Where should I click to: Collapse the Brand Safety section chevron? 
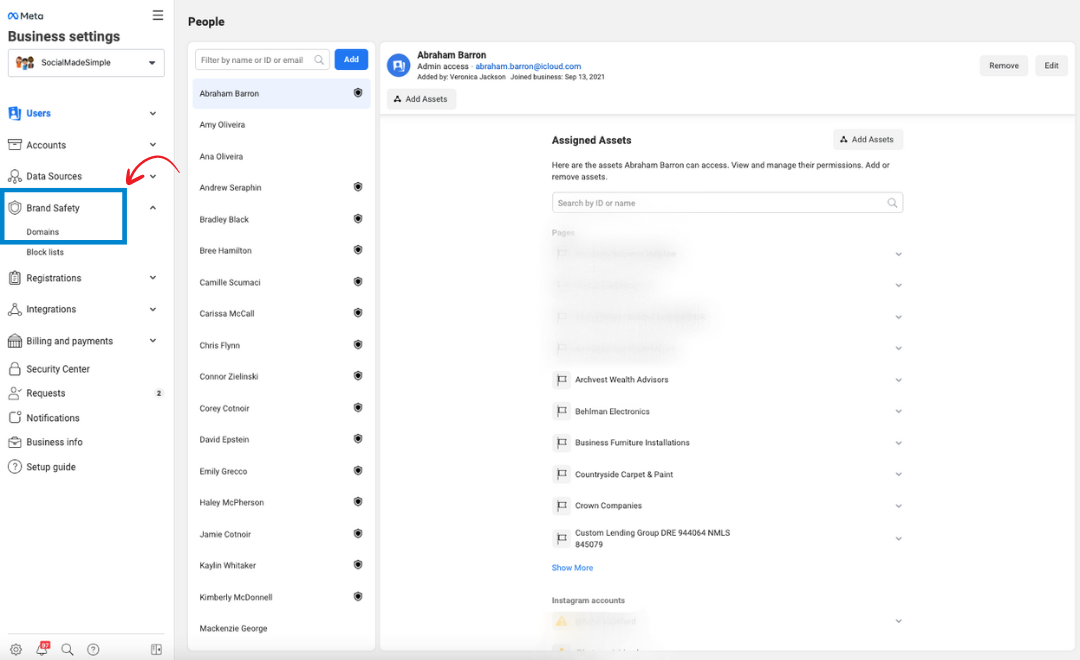point(153,207)
